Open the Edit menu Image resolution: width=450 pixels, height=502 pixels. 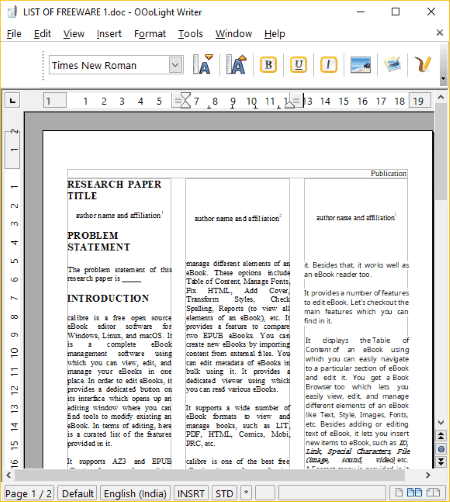(x=42, y=34)
